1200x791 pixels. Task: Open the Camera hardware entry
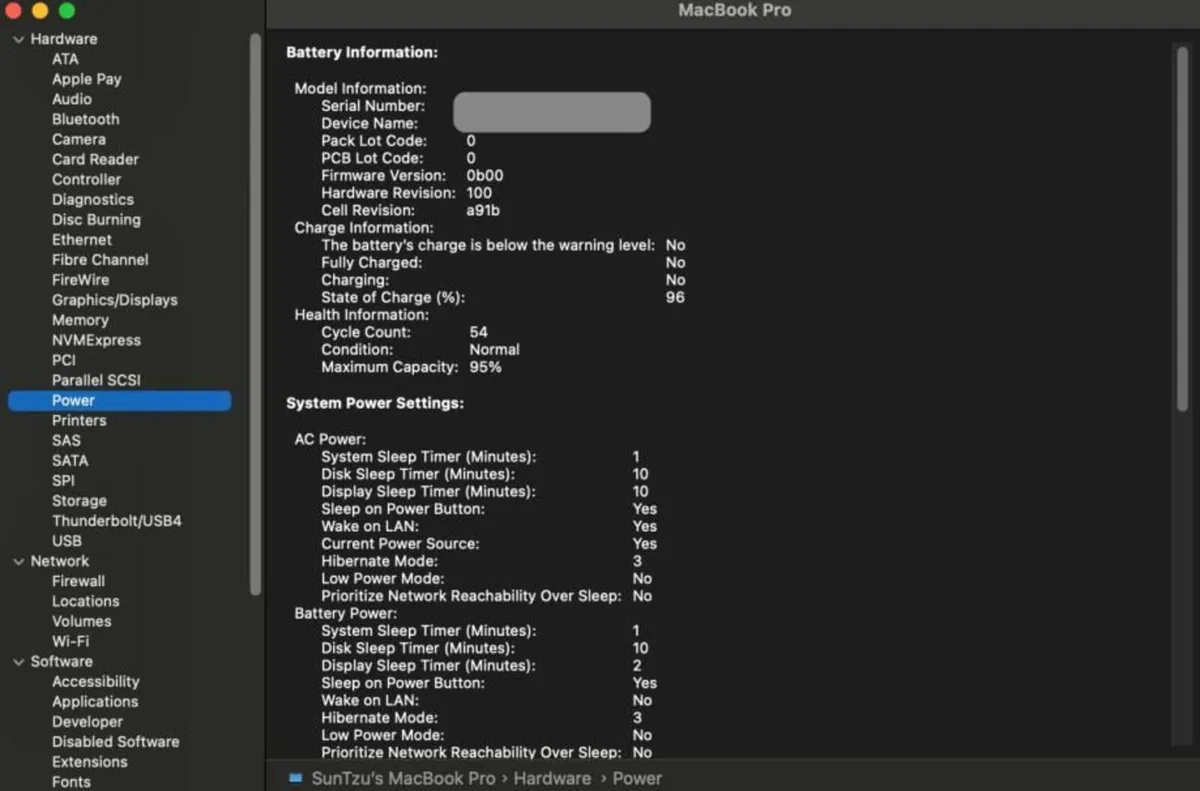(x=79, y=139)
